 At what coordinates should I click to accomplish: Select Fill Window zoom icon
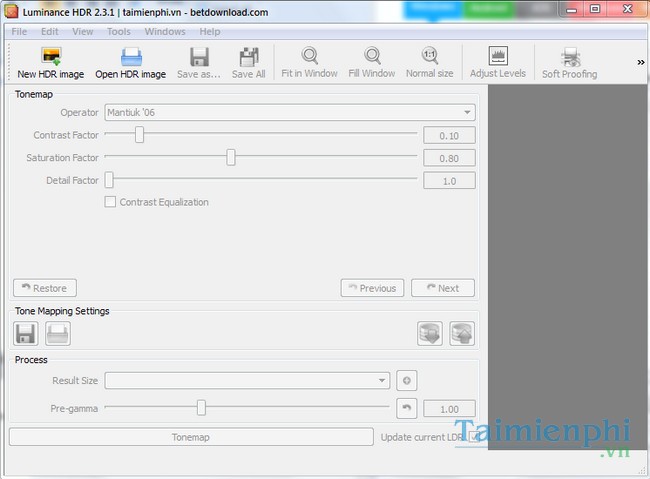(372, 57)
